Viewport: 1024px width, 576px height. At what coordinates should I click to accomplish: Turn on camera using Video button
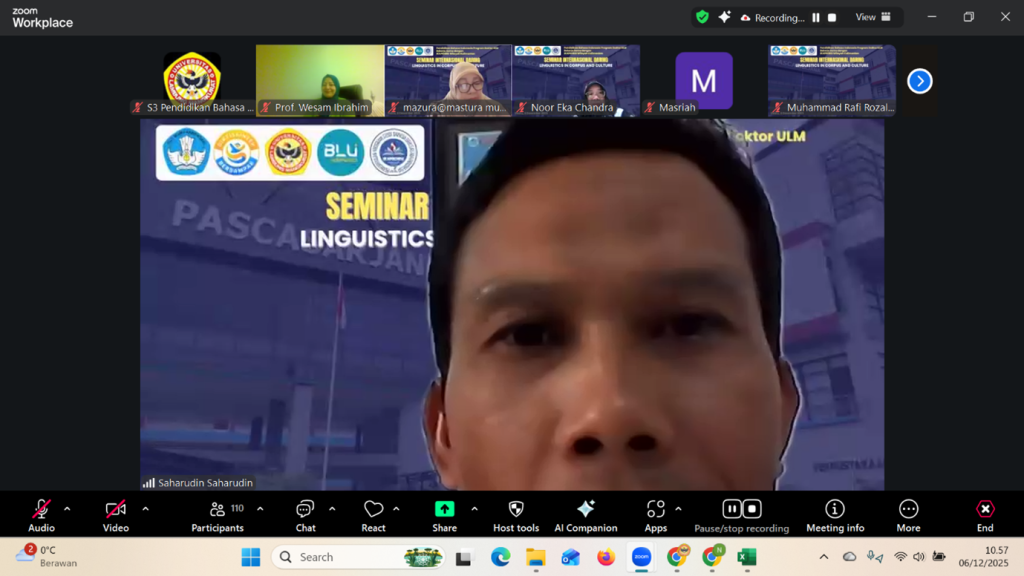pyautogui.click(x=116, y=514)
